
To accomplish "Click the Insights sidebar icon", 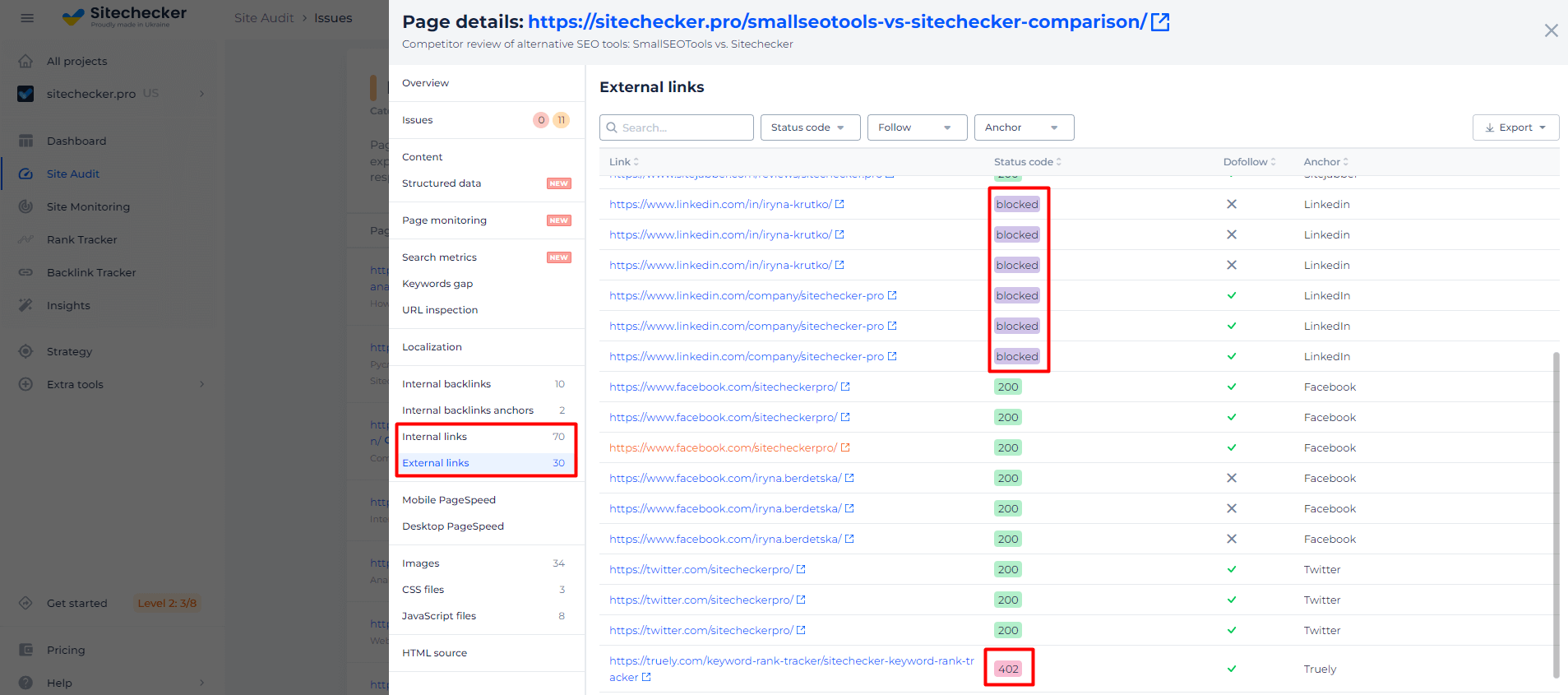I will (x=26, y=305).
